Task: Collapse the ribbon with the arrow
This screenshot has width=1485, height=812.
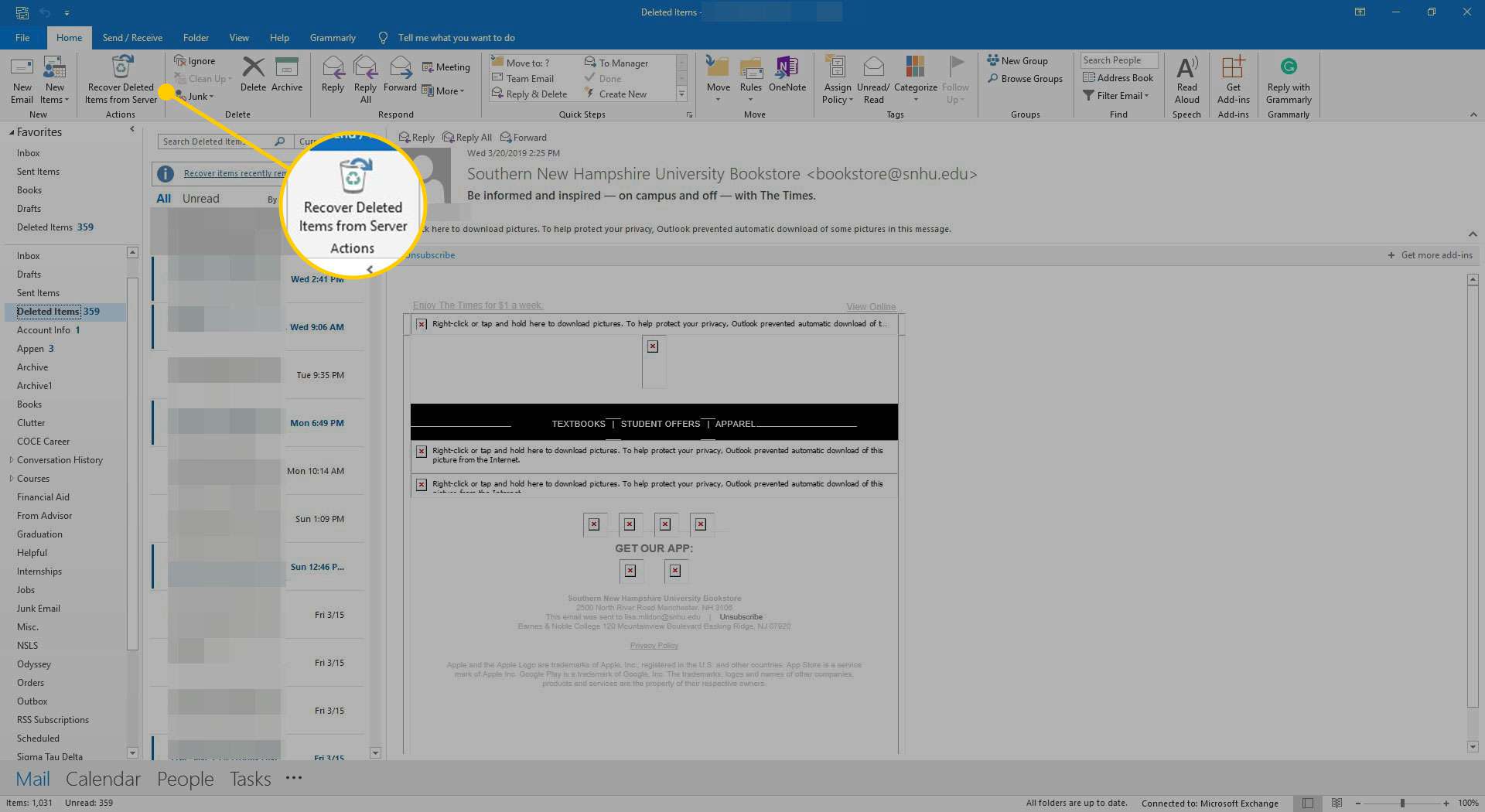Action: tap(1473, 114)
